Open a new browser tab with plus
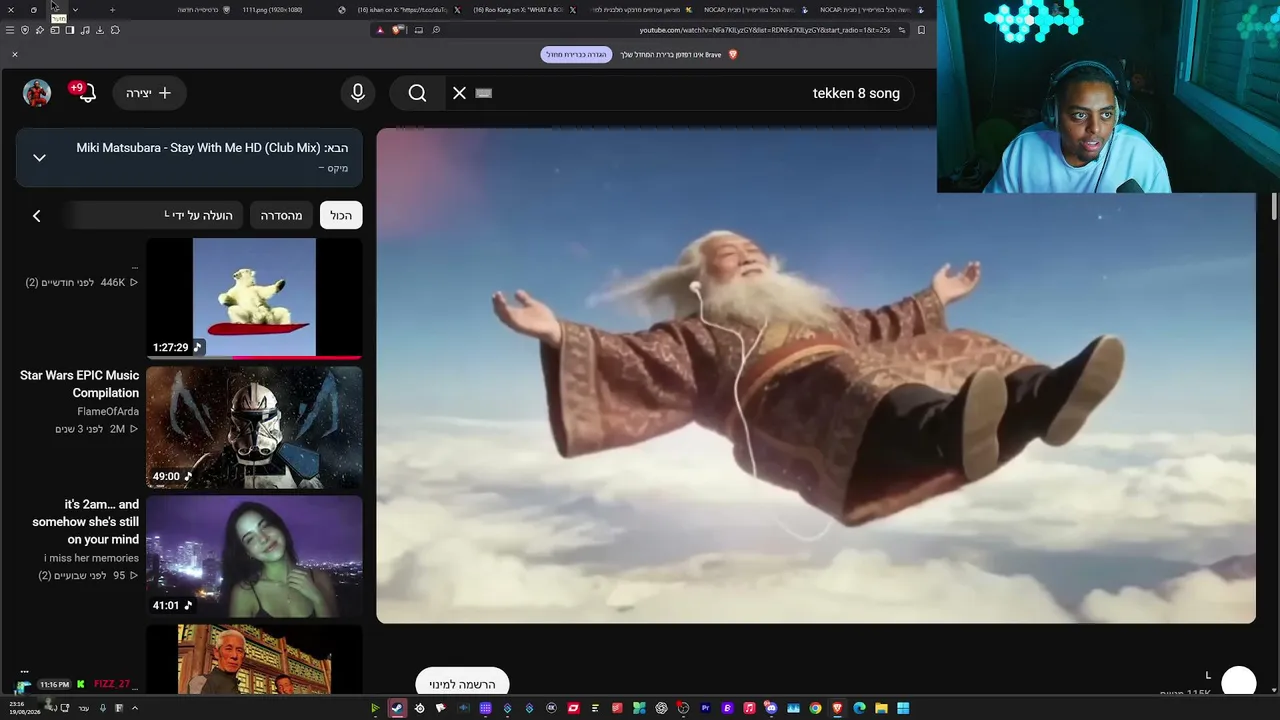 [x=112, y=10]
